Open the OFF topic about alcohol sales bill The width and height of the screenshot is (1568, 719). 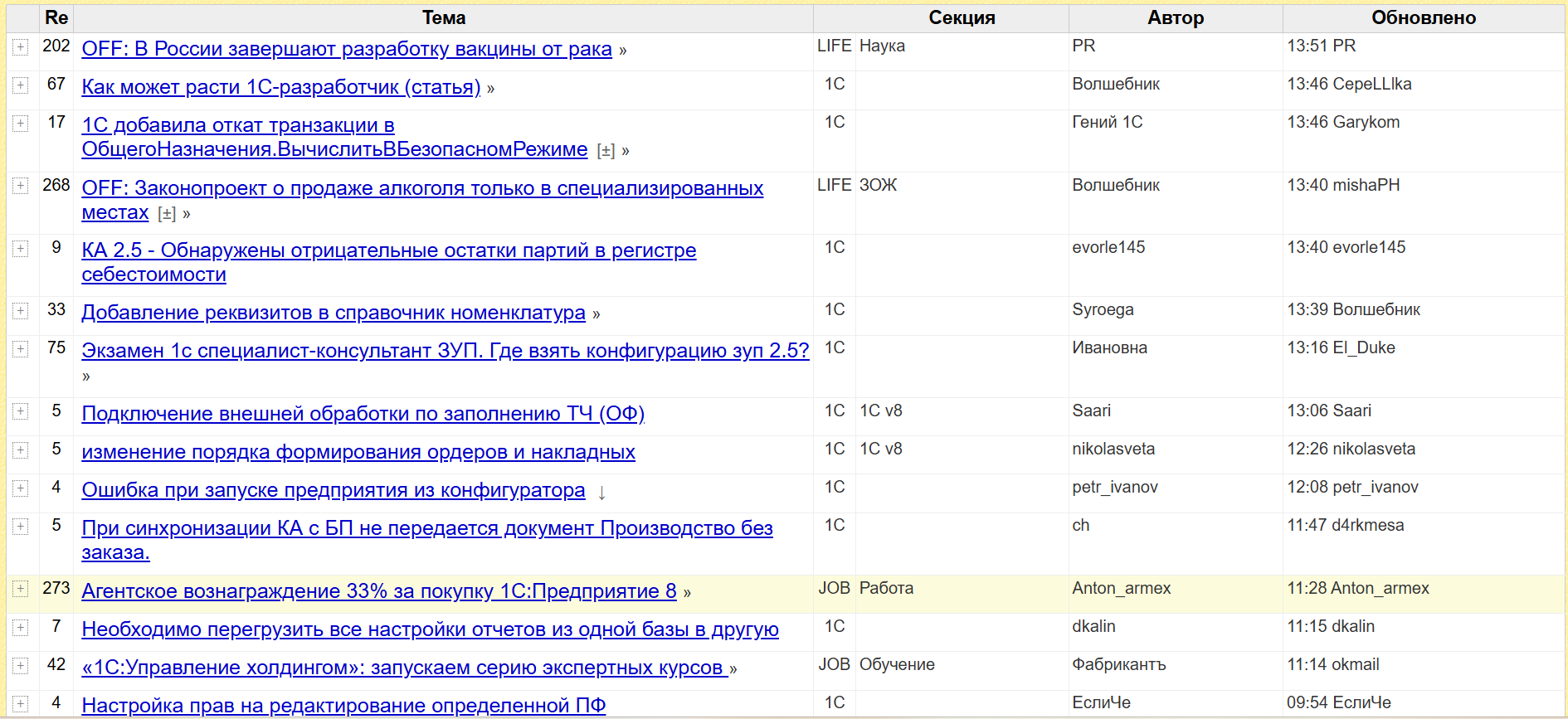[x=422, y=200]
